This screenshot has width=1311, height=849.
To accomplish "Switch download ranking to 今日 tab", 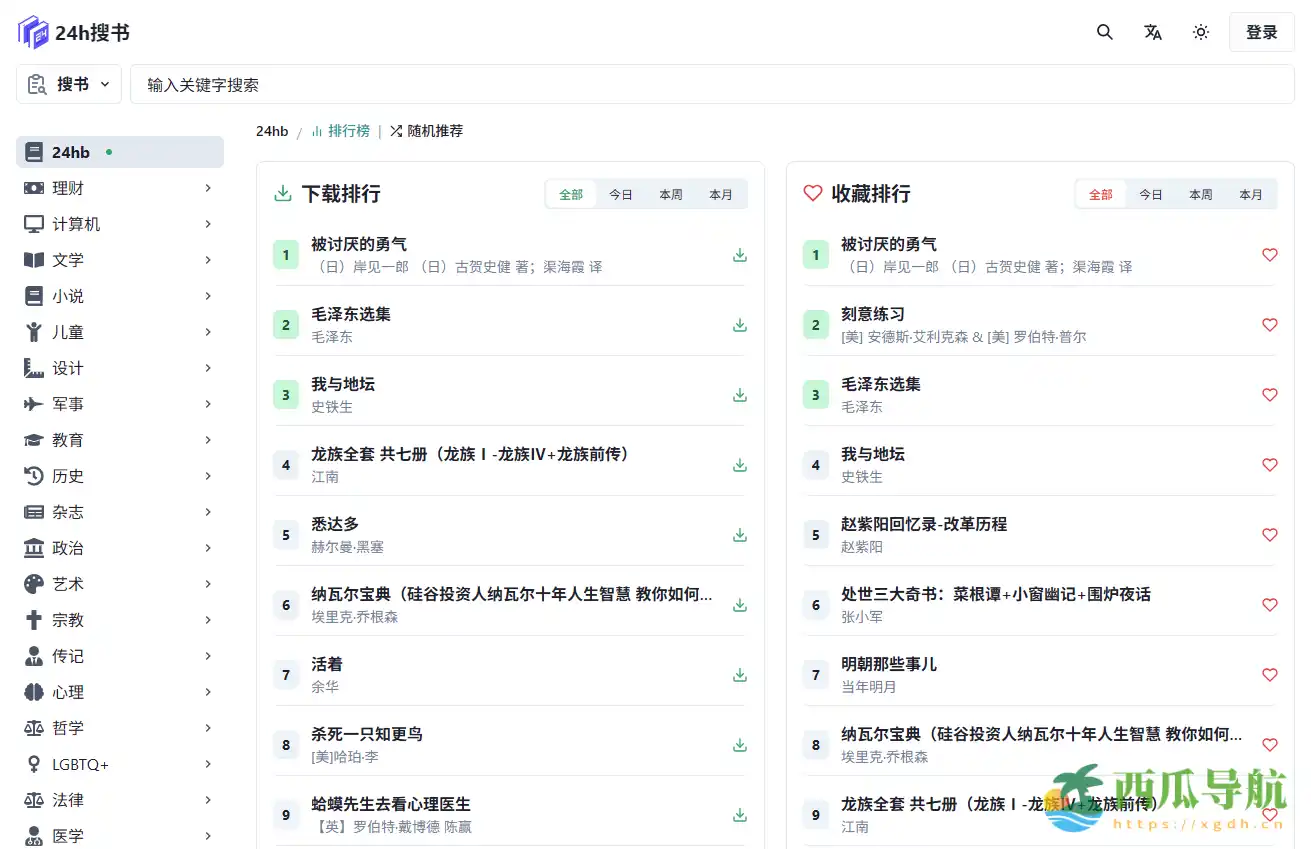I will pyautogui.click(x=620, y=194).
